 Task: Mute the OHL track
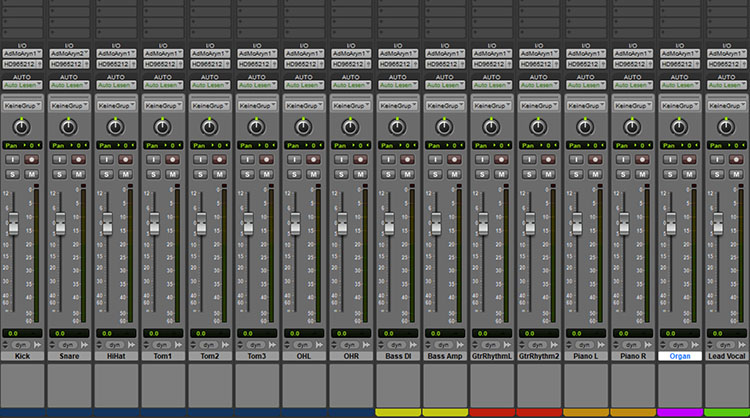click(313, 175)
